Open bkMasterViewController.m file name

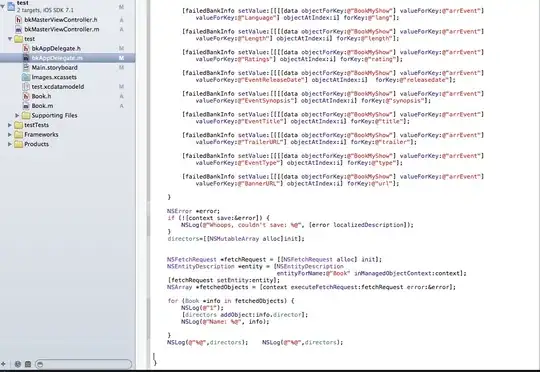point(62,30)
